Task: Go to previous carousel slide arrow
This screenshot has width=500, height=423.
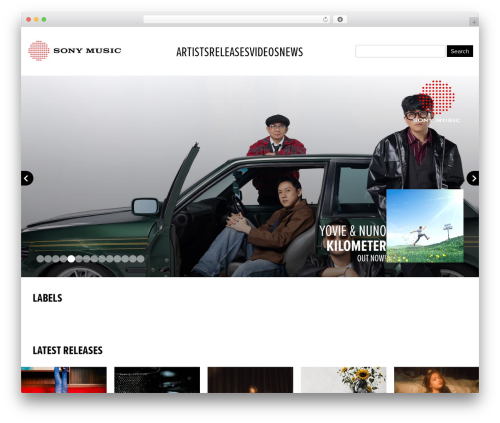Action: point(27,178)
